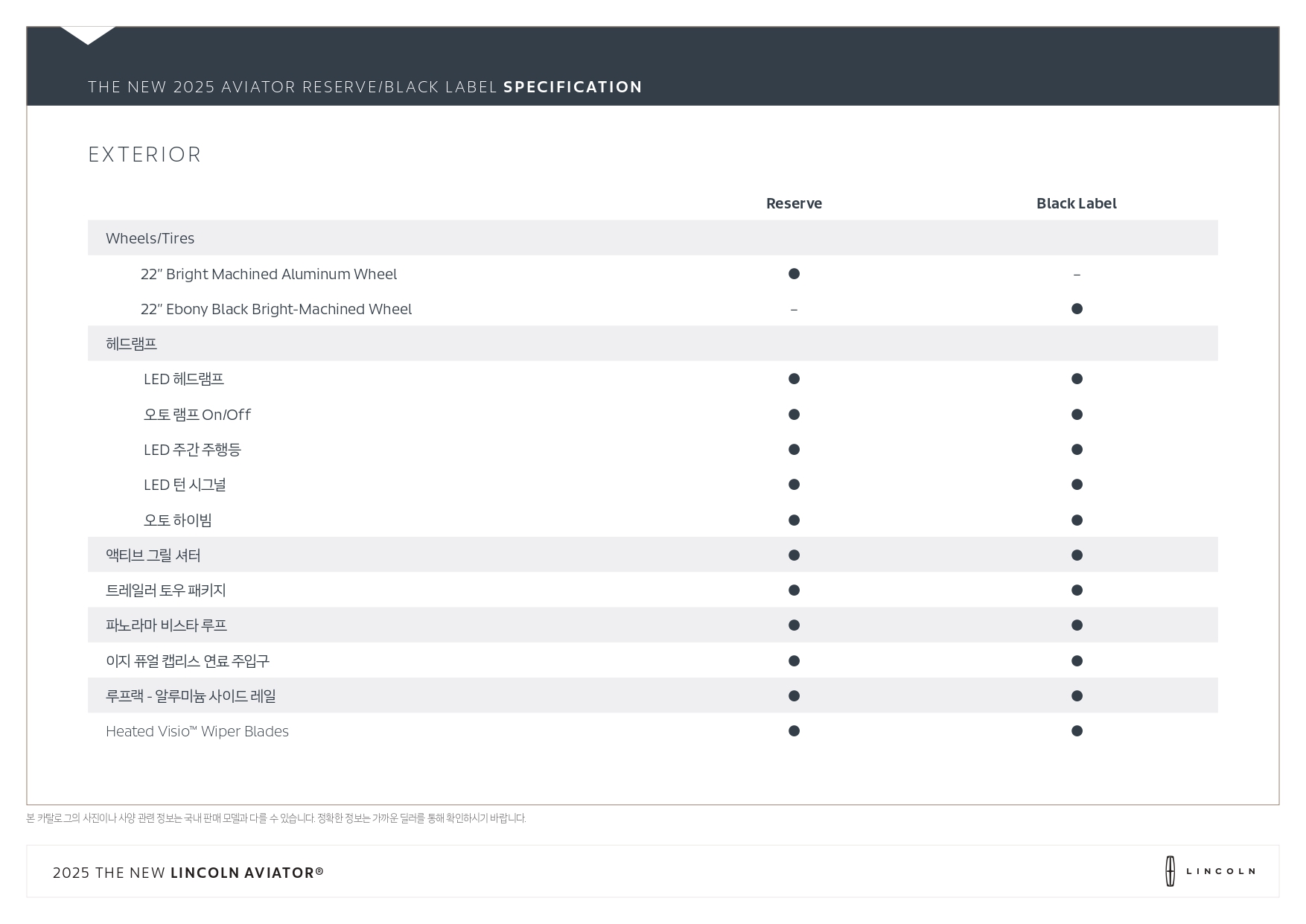Click the 헤드램프 category row label

[131, 344]
